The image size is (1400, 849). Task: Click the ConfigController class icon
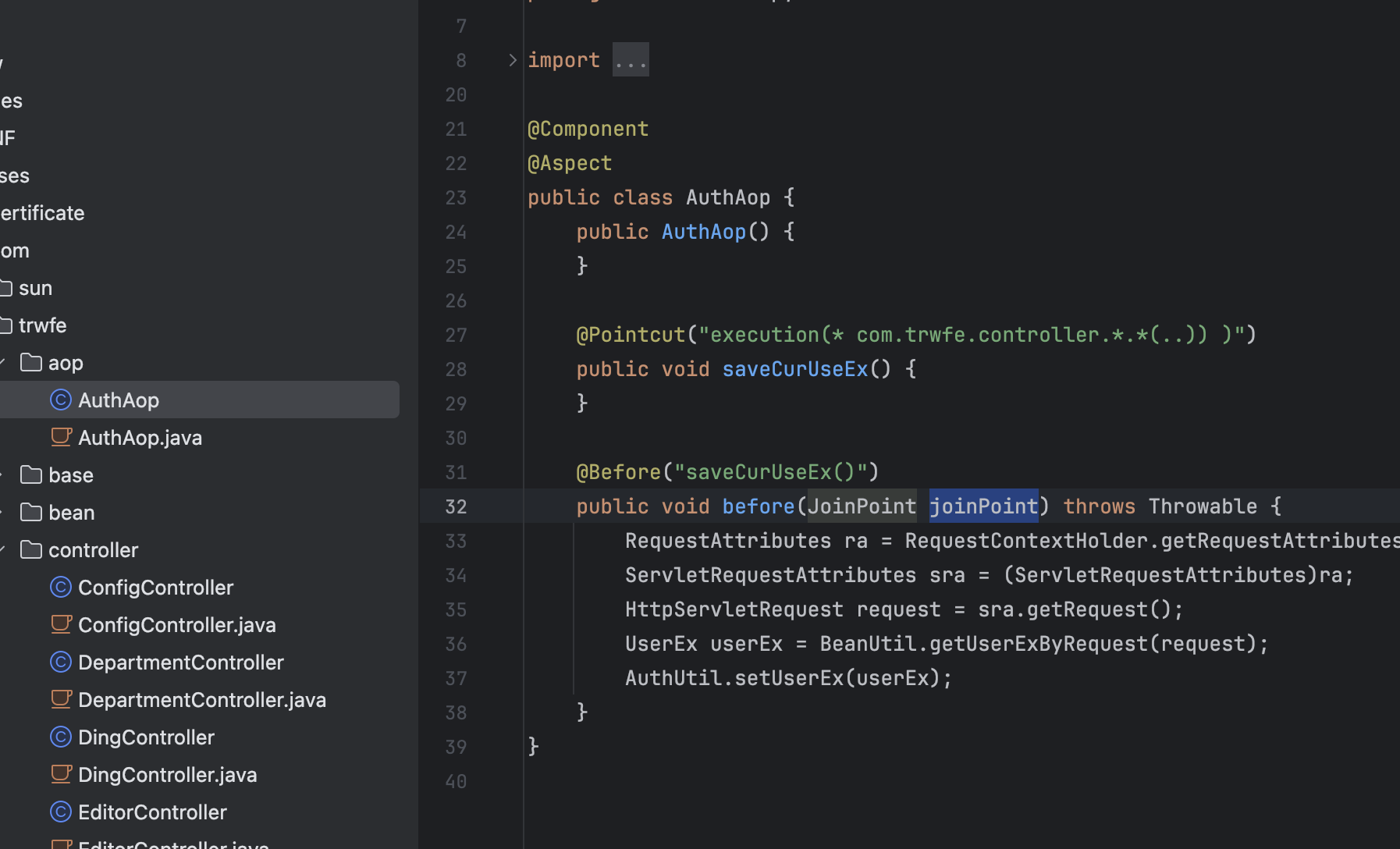pos(61,588)
